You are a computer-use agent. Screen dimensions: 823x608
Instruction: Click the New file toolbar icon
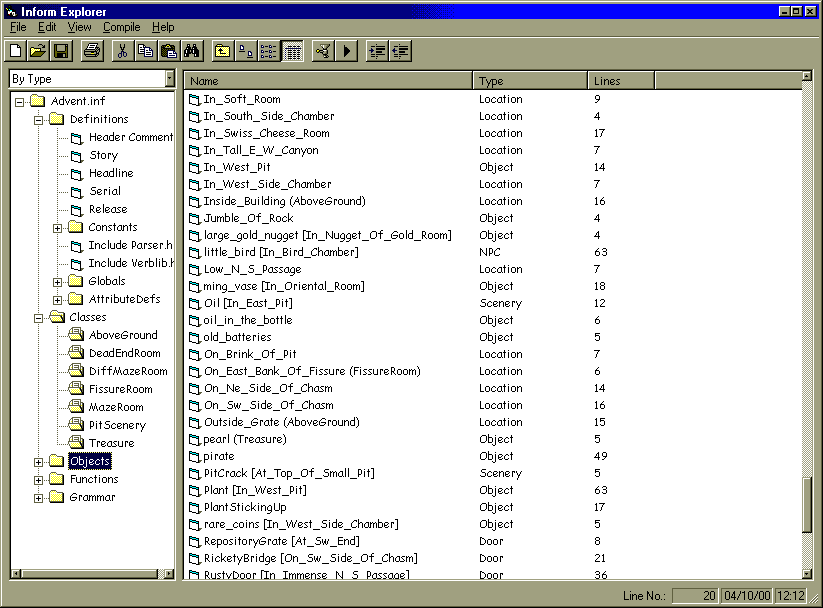click(x=16, y=51)
